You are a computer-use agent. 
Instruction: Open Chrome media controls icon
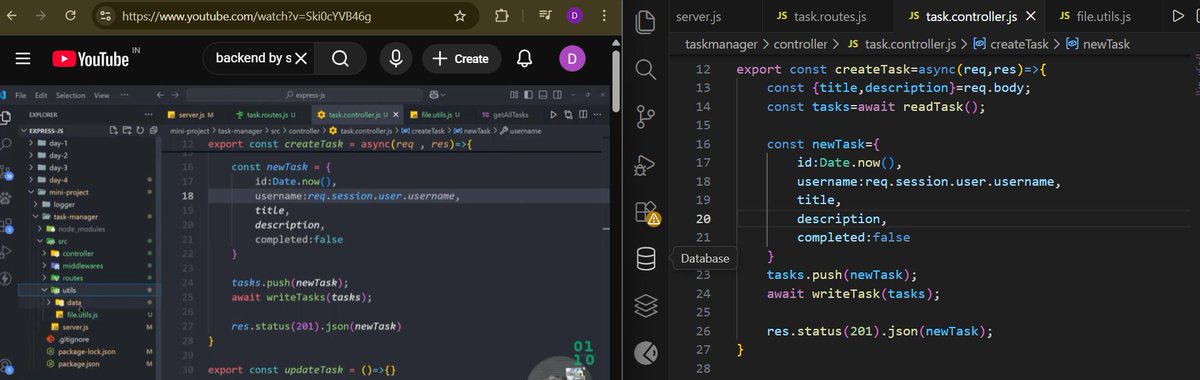click(544, 16)
